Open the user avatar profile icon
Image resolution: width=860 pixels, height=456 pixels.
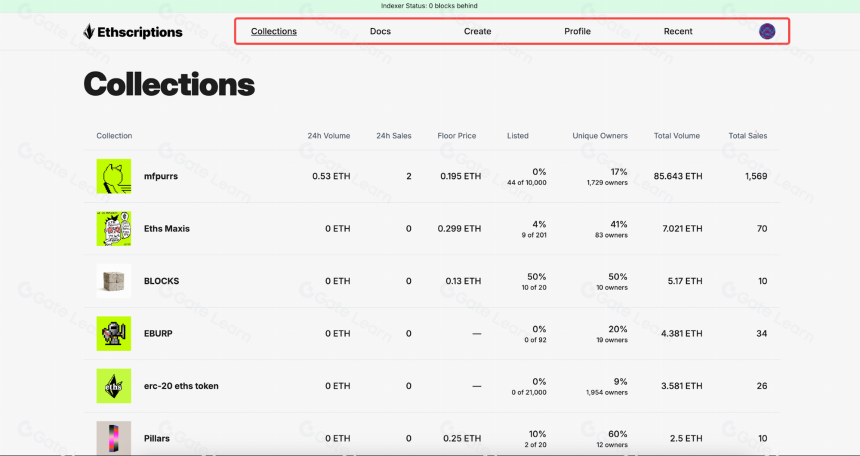click(x=767, y=31)
